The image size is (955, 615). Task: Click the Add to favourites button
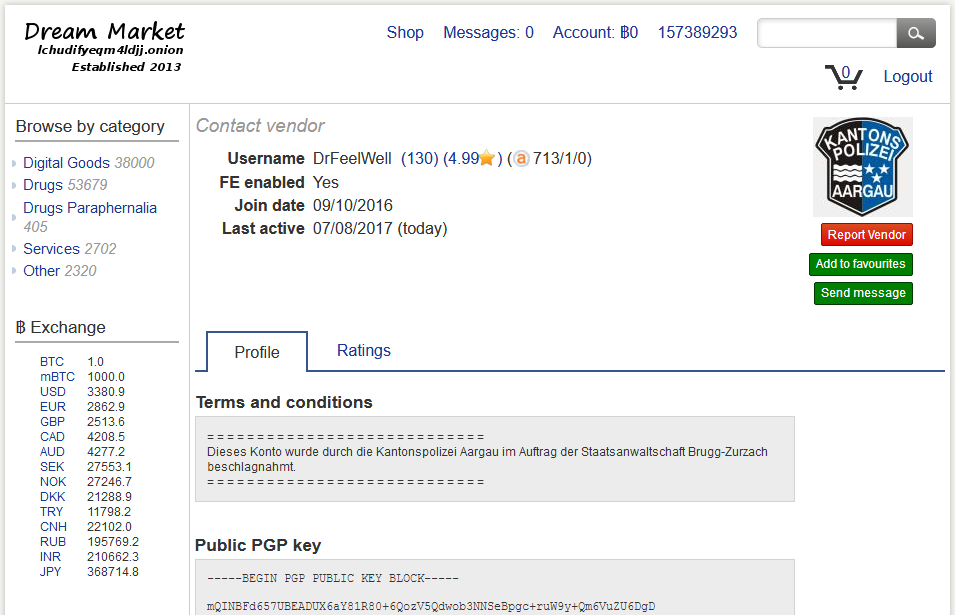click(861, 264)
